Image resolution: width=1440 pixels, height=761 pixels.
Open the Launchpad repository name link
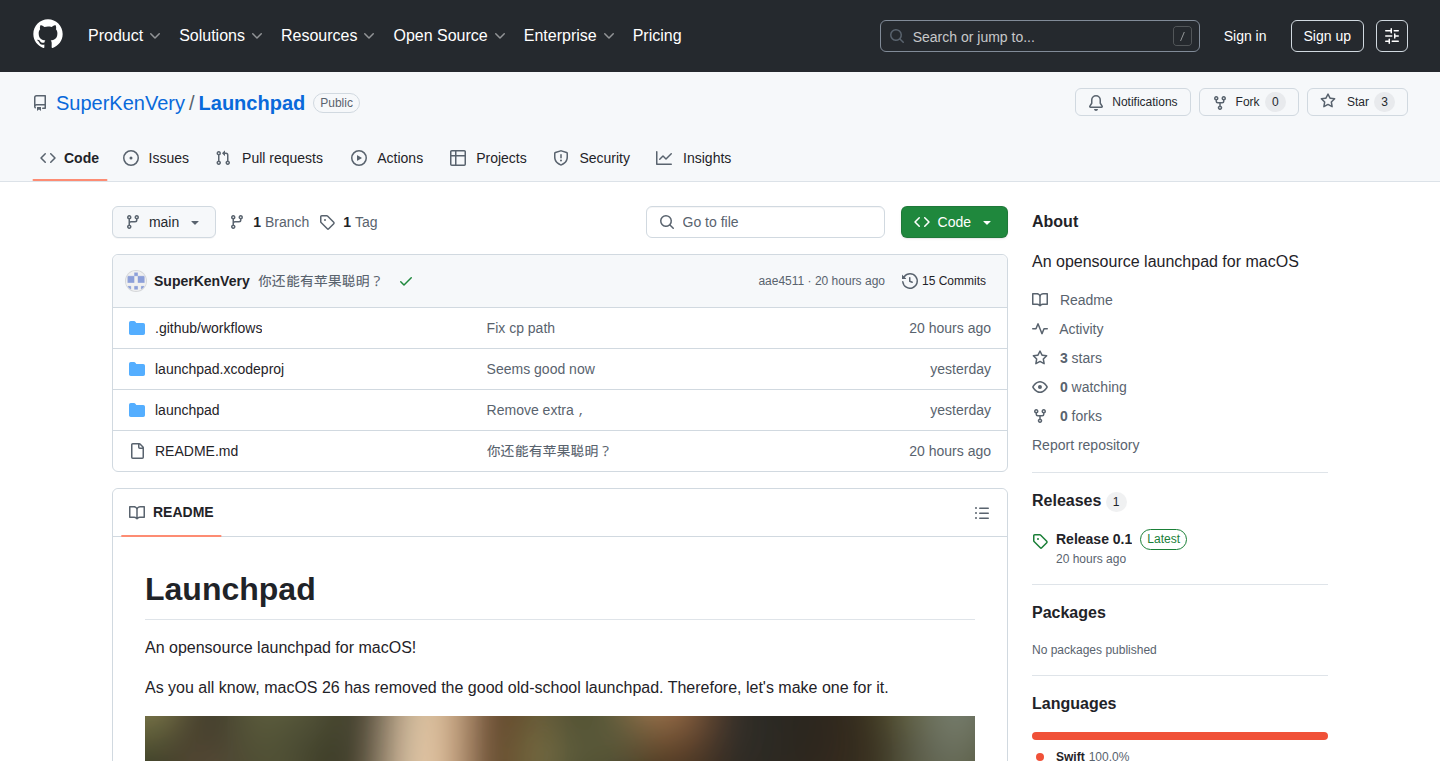tap(252, 103)
